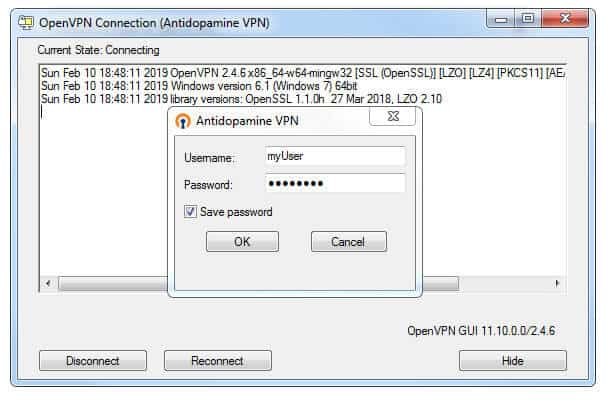The width and height of the screenshot is (615, 403).
Task: Click the right arrow of log scrollbar
Action: coord(557,283)
